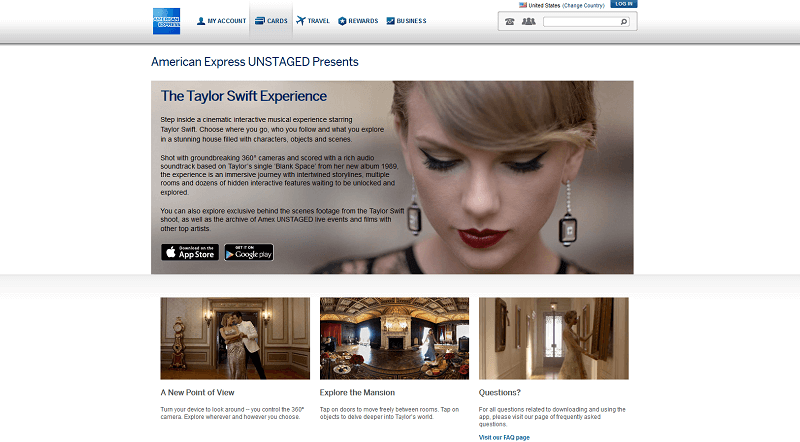Image resolution: width=800 pixels, height=442 pixels.
Task: Open the mansion panorama thumbnail
Action: click(394, 338)
